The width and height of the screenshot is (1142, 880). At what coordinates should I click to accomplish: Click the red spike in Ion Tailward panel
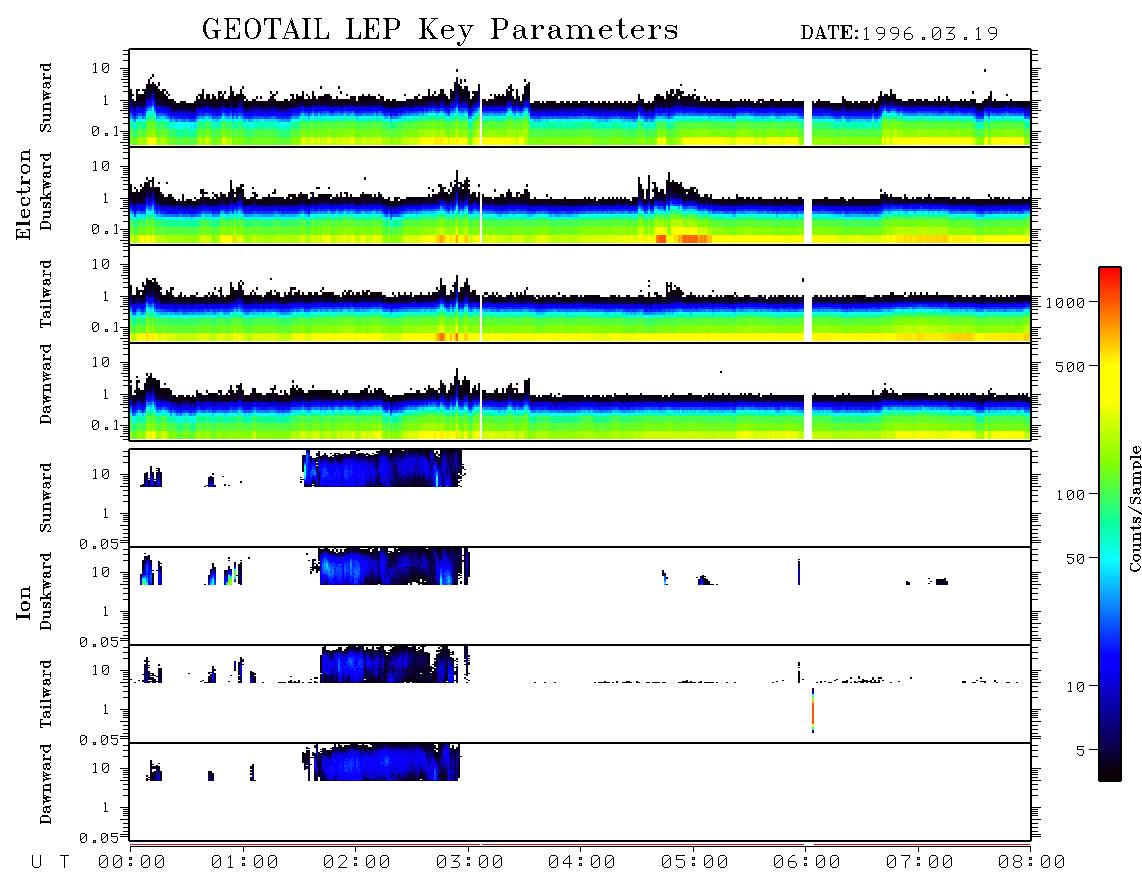pyautogui.click(x=813, y=710)
